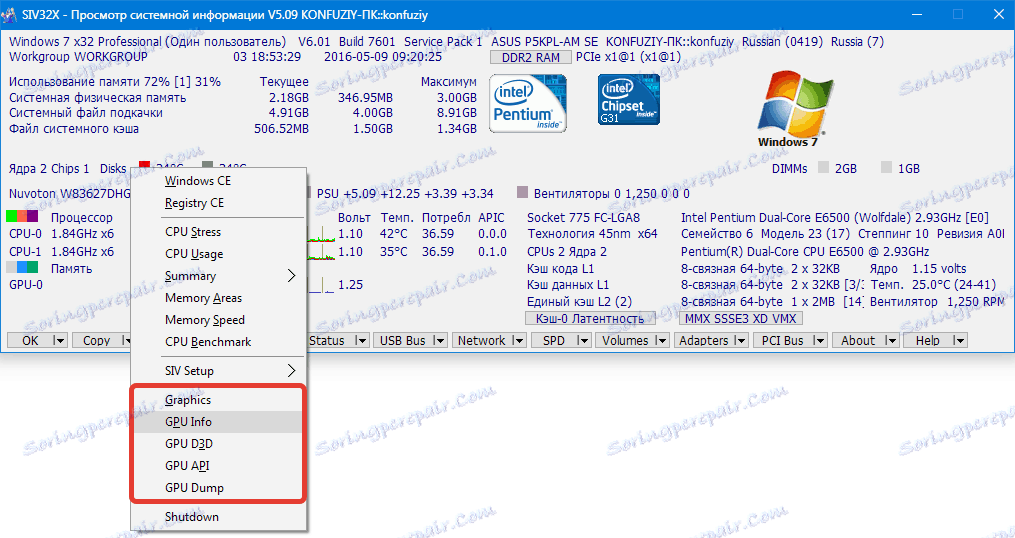
Task: Open GPU API from the menu
Action: point(218,466)
